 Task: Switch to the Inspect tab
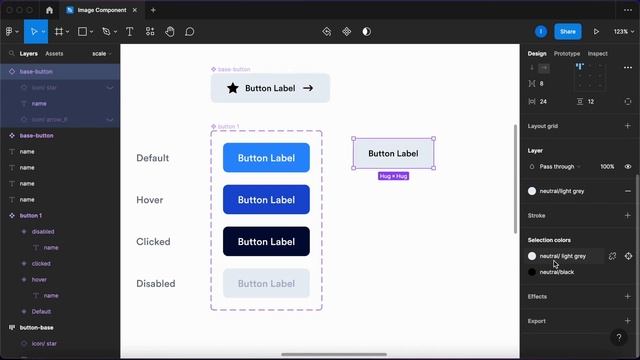pyautogui.click(x=598, y=53)
